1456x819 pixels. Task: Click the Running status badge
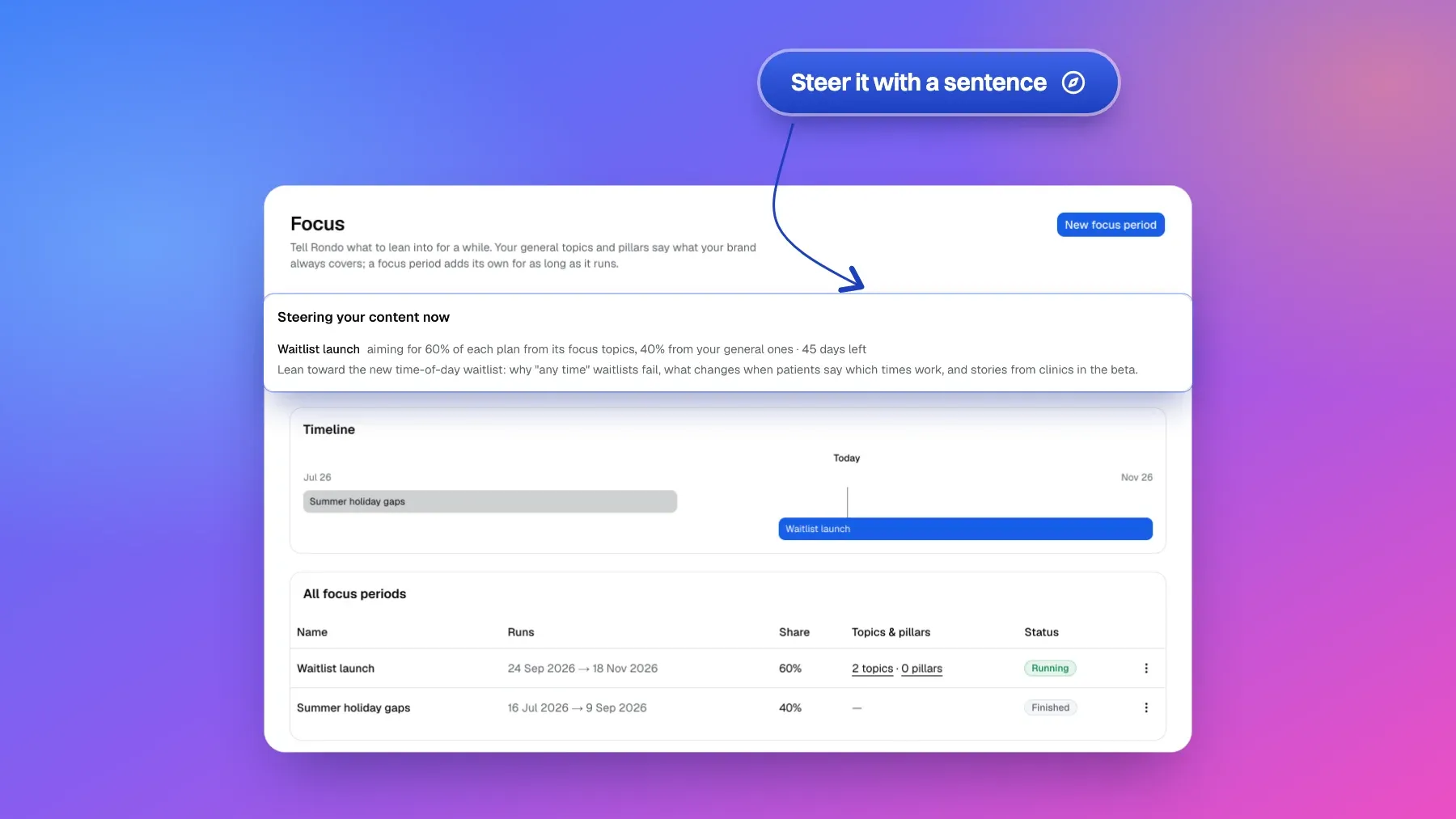pos(1050,669)
